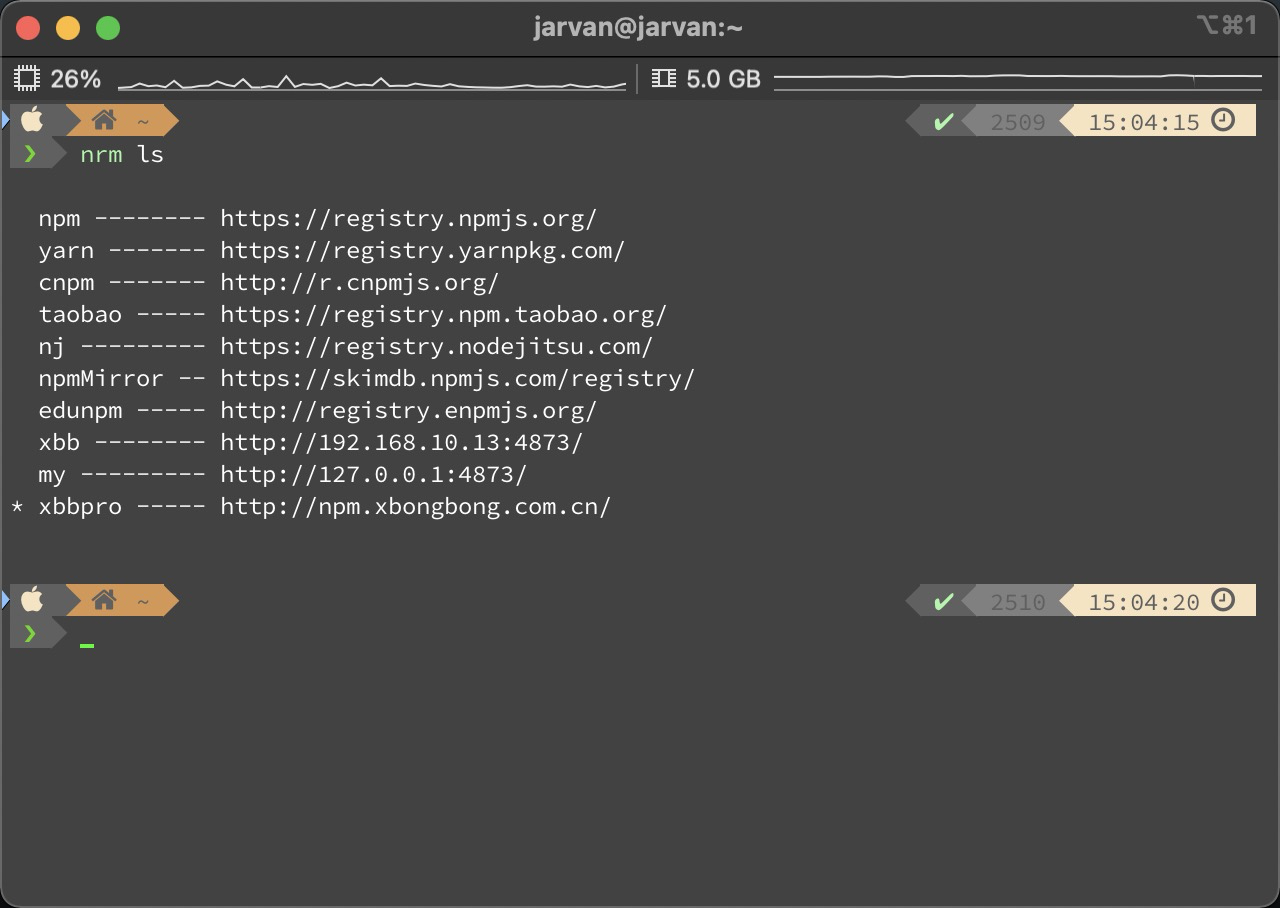Click the green checkmark beside 2509
Viewport: 1280px width, 908px height.
click(x=943, y=122)
